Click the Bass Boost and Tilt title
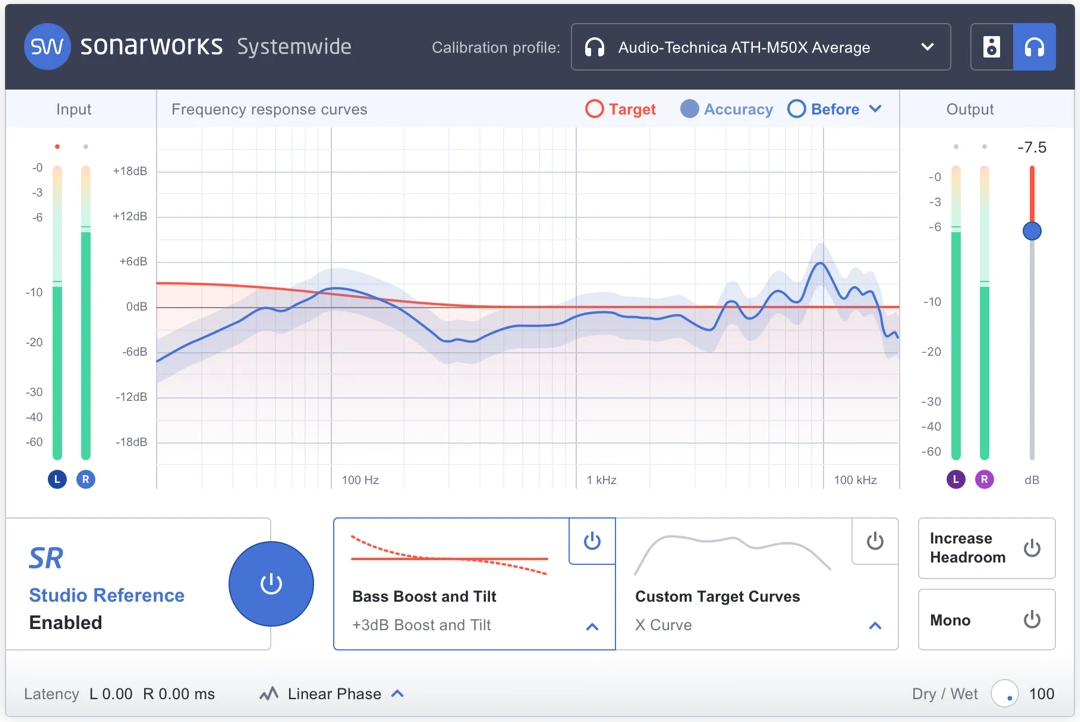This screenshot has width=1080, height=722. [424, 597]
